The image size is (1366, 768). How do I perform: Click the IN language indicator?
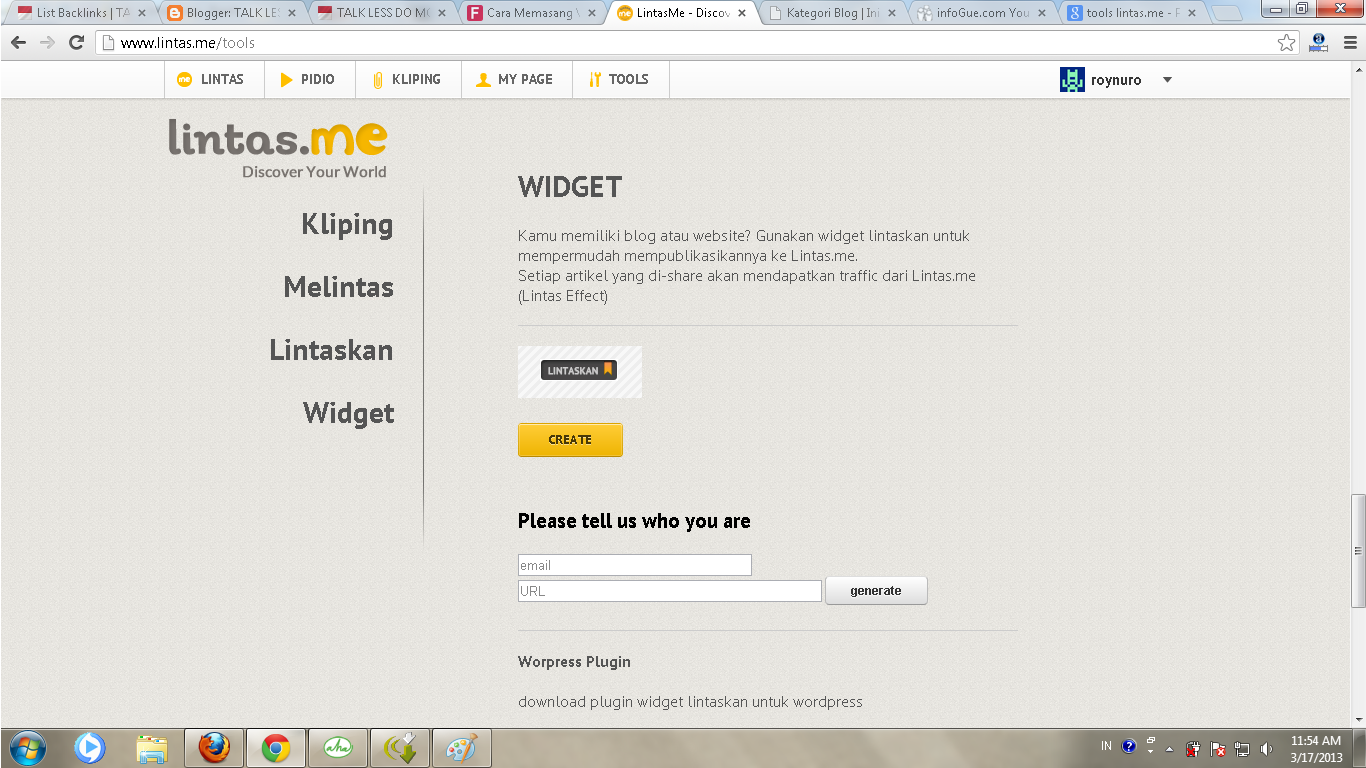pyautogui.click(x=1106, y=746)
